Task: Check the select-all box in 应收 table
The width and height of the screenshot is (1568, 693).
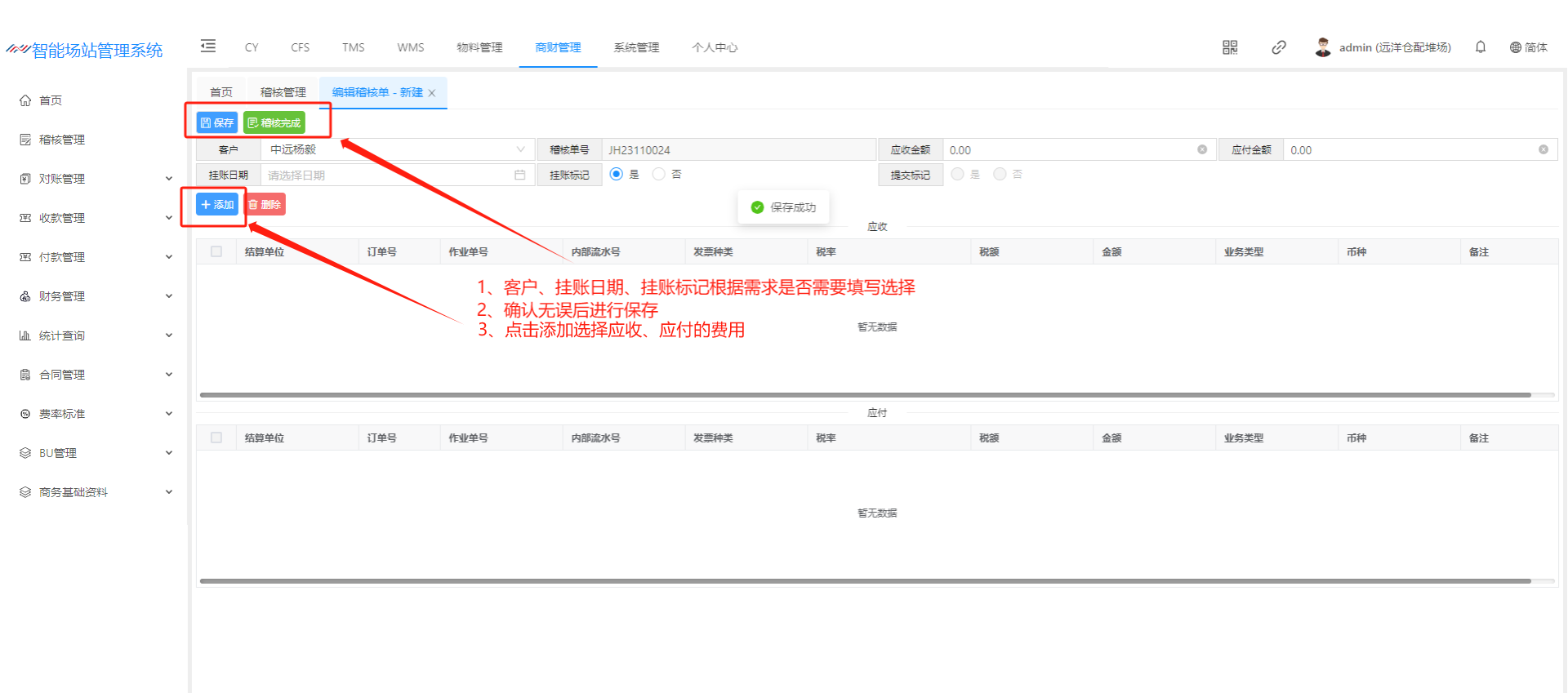Action: 216,252
